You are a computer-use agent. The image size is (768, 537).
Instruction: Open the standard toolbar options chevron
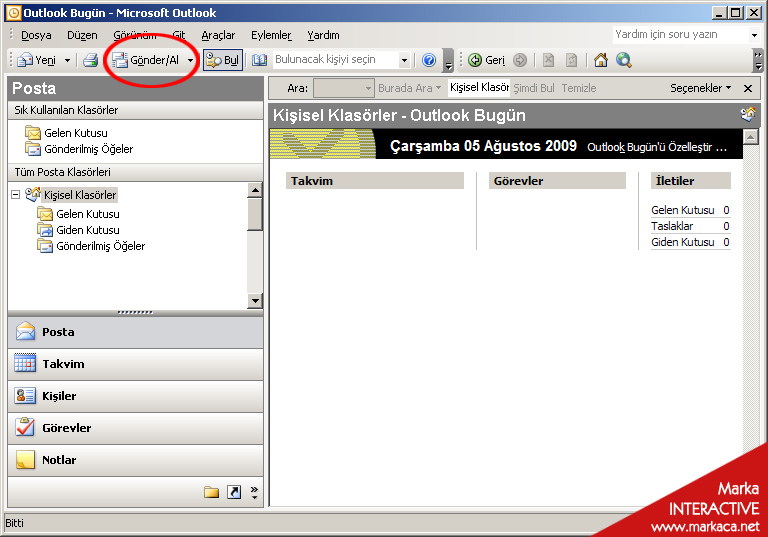[x=448, y=60]
